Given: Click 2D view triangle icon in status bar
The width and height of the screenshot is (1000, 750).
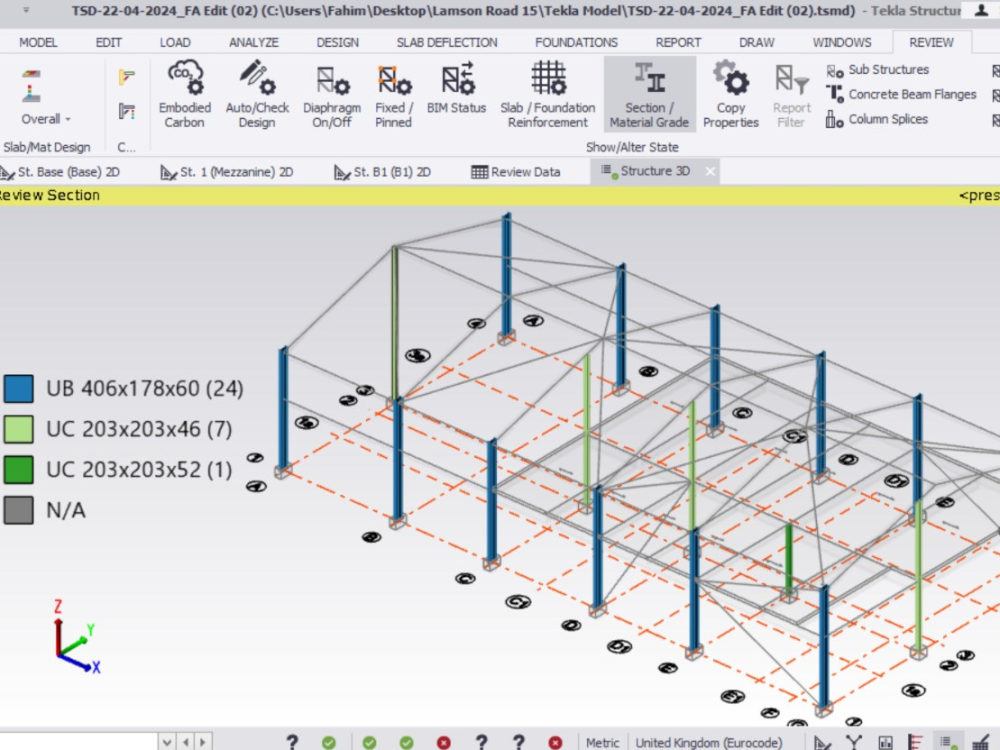Looking at the screenshot, I should click(x=823, y=742).
